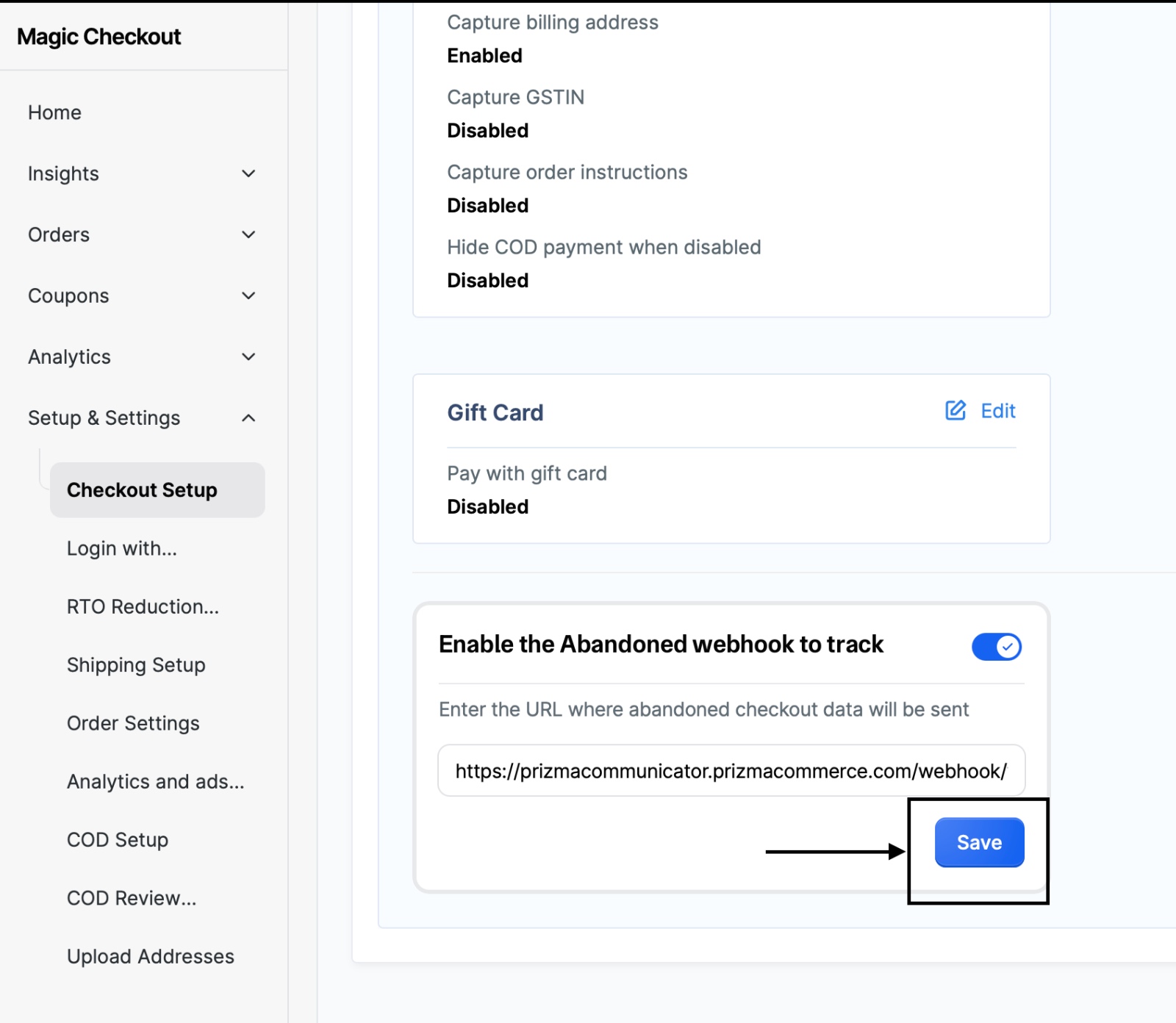Expand the Orders section chevron
Viewport: 1176px width, 1023px height.
tap(248, 234)
